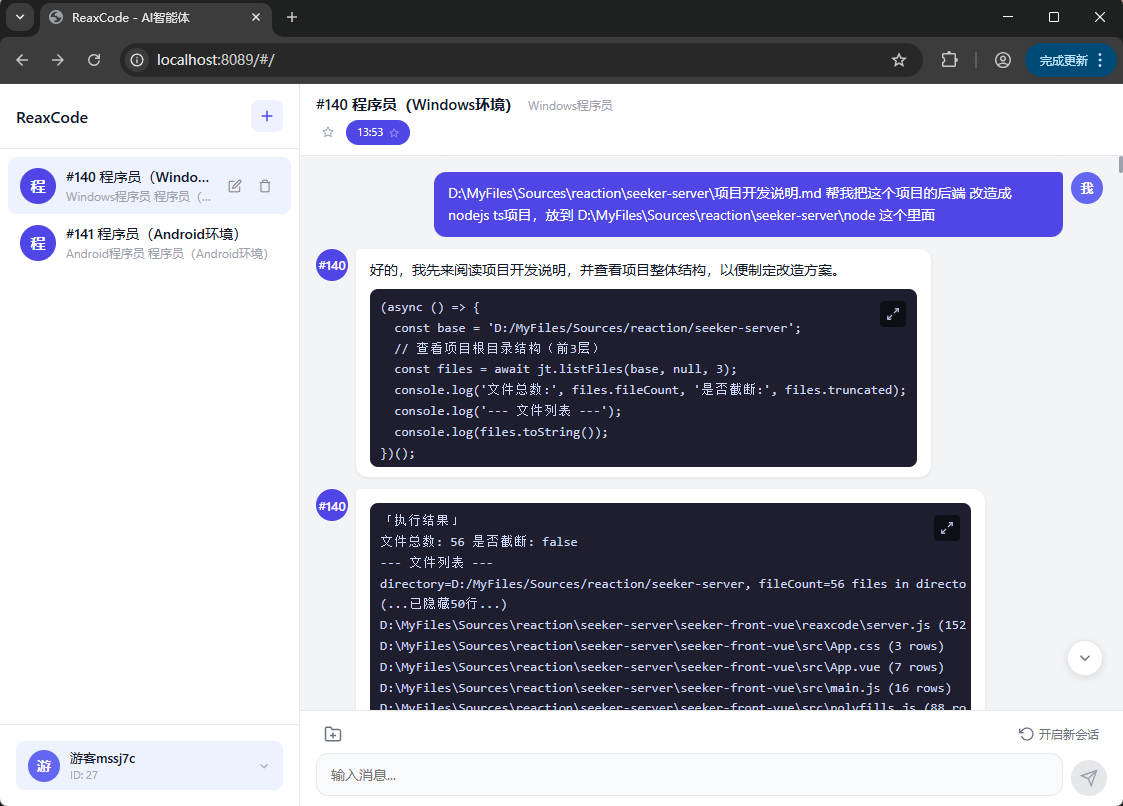Select the ReaxCode - AI智能体 browser tab
Screen dimensions: 1123x806
coord(156,17)
